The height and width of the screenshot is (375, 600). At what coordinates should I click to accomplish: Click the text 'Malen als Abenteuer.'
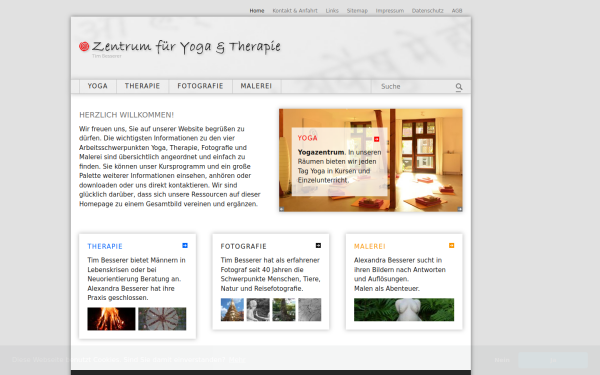click(386, 289)
